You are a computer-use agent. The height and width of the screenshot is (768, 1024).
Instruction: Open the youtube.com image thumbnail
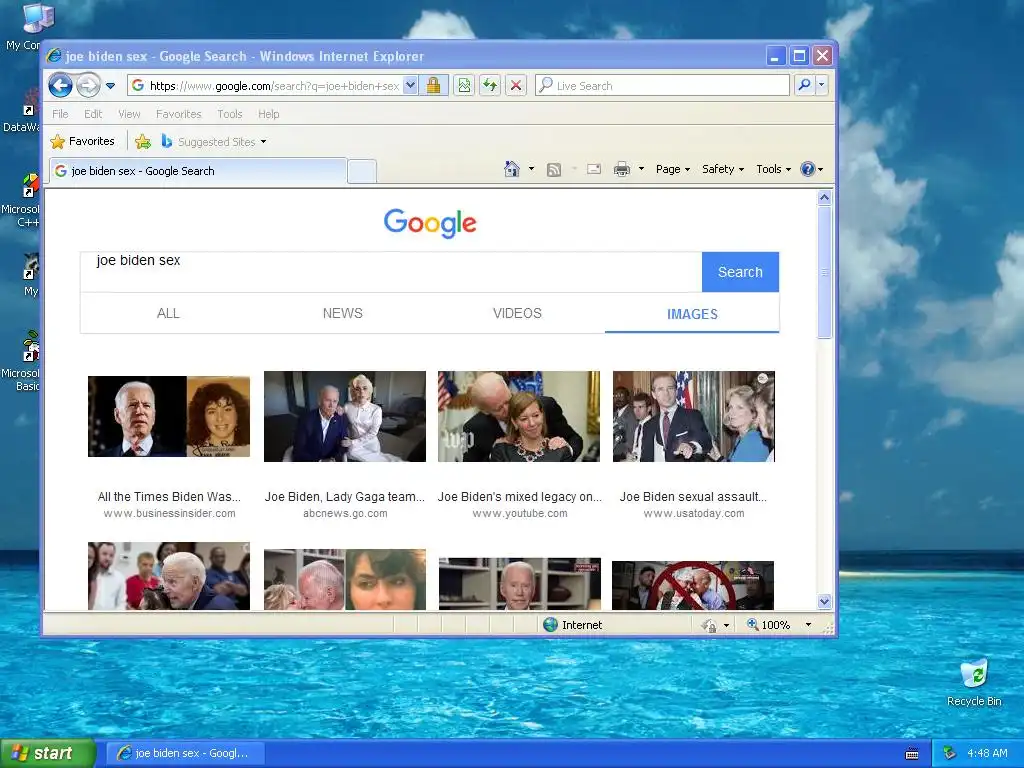(519, 417)
